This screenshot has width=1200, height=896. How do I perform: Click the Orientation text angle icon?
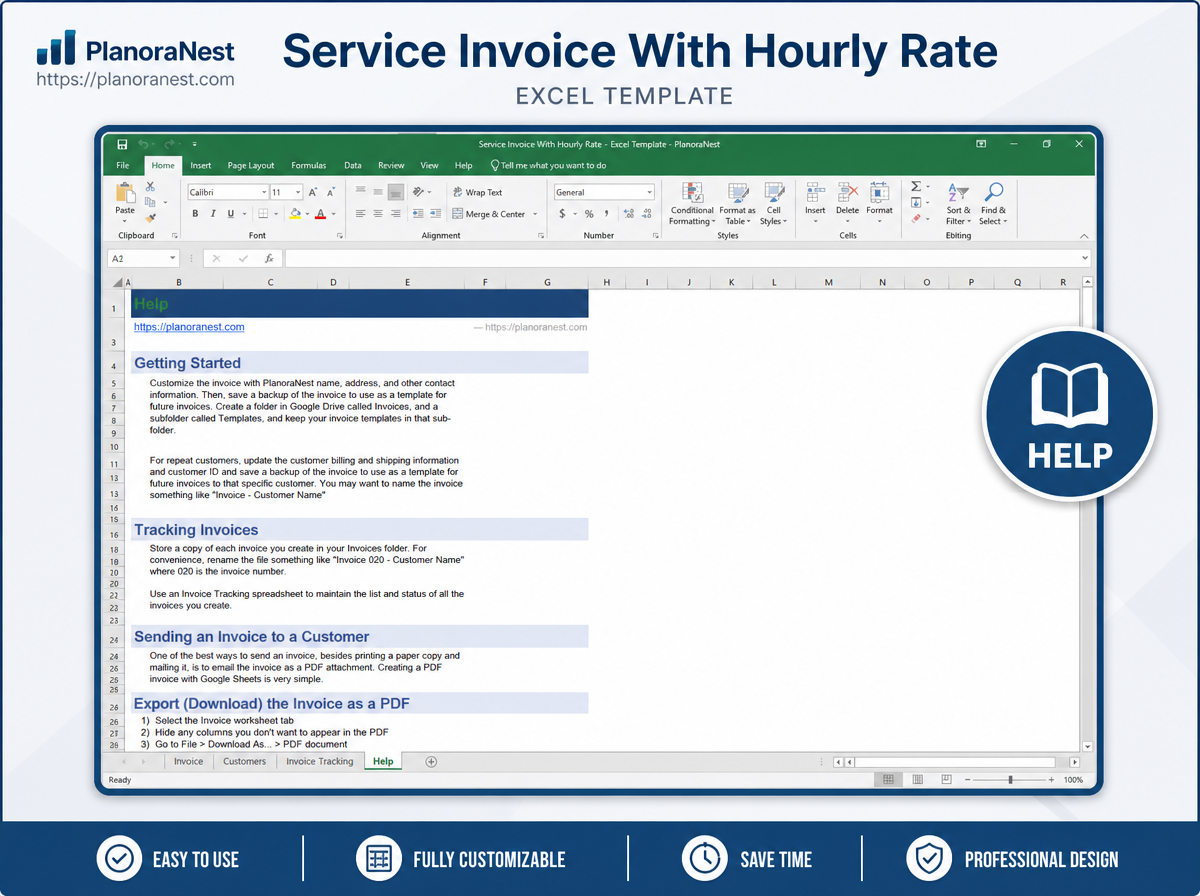(x=420, y=192)
